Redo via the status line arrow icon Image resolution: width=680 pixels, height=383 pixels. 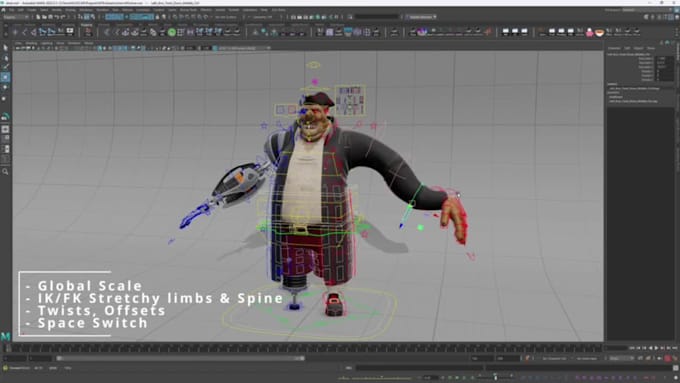(63, 17)
